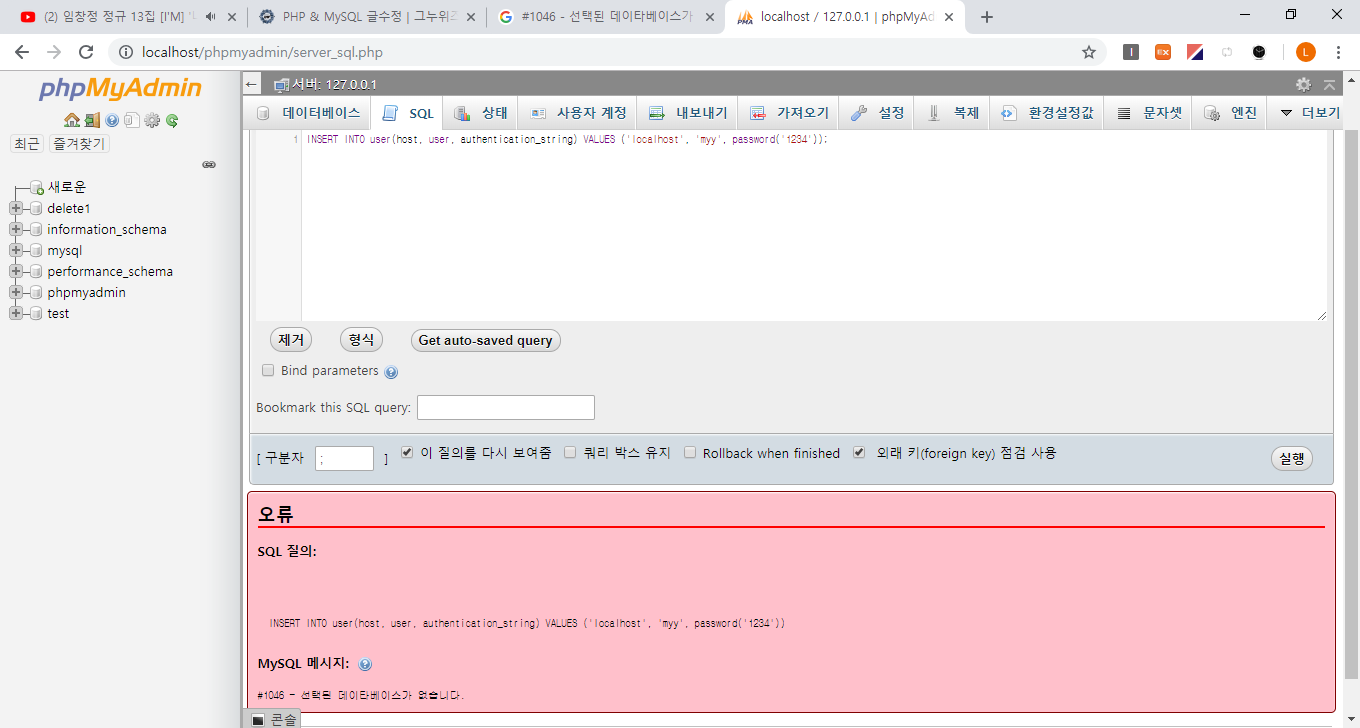This screenshot has height=728, width=1360.
Task: Open the 내보내기 export tab
Action: pos(688,113)
